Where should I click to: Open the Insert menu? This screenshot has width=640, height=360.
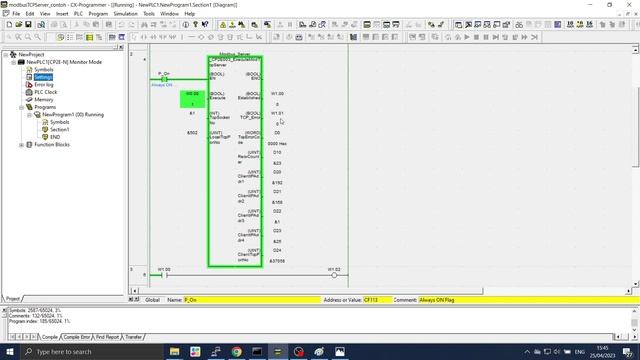pyautogui.click(x=62, y=13)
